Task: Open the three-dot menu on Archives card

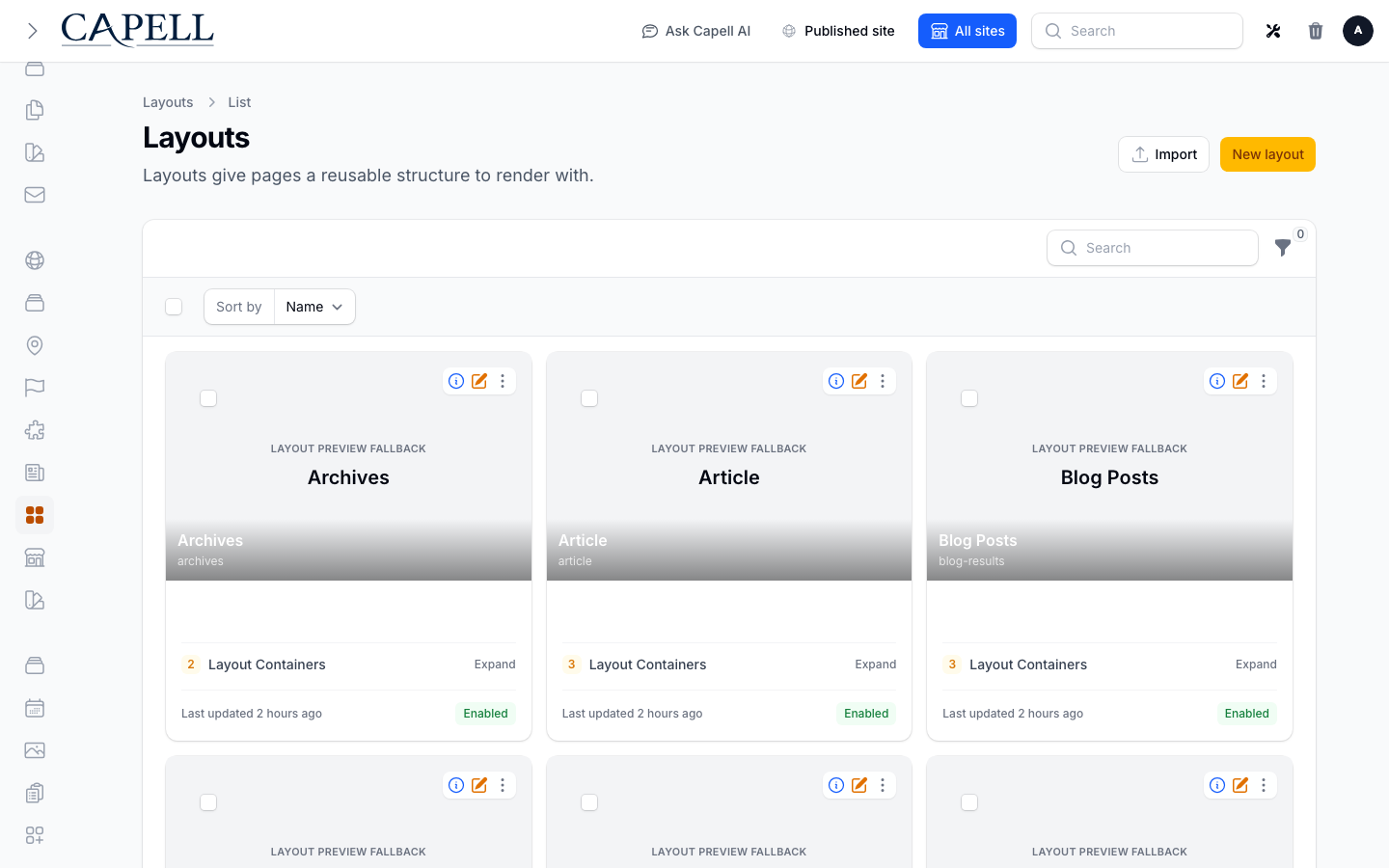Action: (503, 381)
